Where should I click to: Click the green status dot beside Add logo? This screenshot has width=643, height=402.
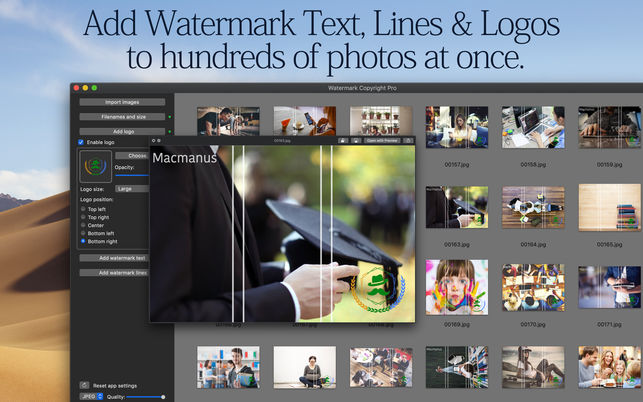[x=170, y=132]
